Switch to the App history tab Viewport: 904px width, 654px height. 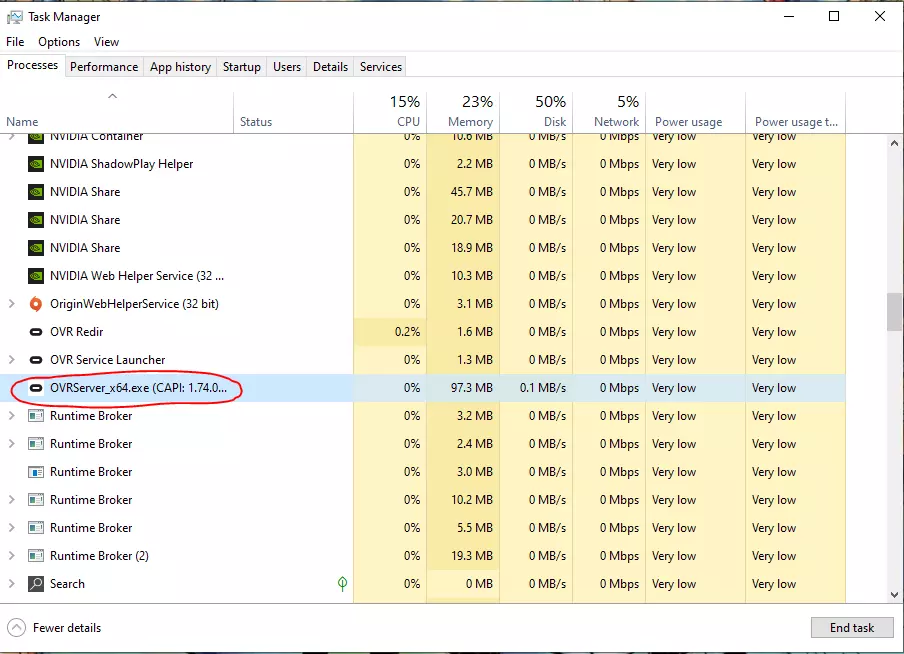pos(180,67)
